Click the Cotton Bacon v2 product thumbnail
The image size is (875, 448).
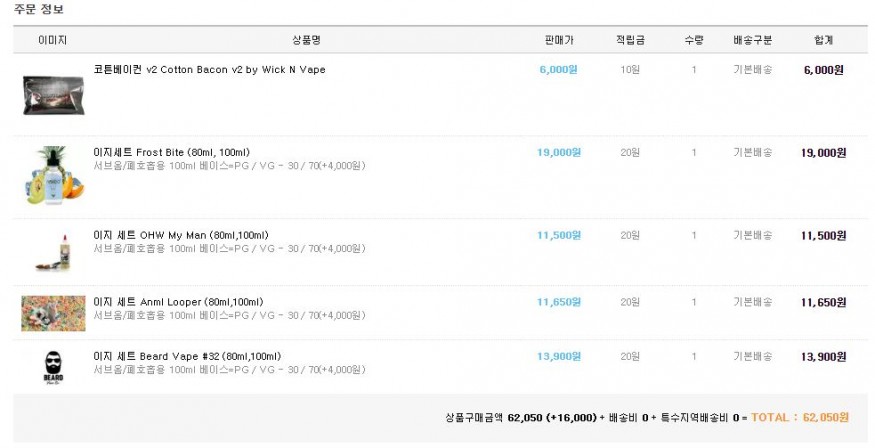point(52,93)
